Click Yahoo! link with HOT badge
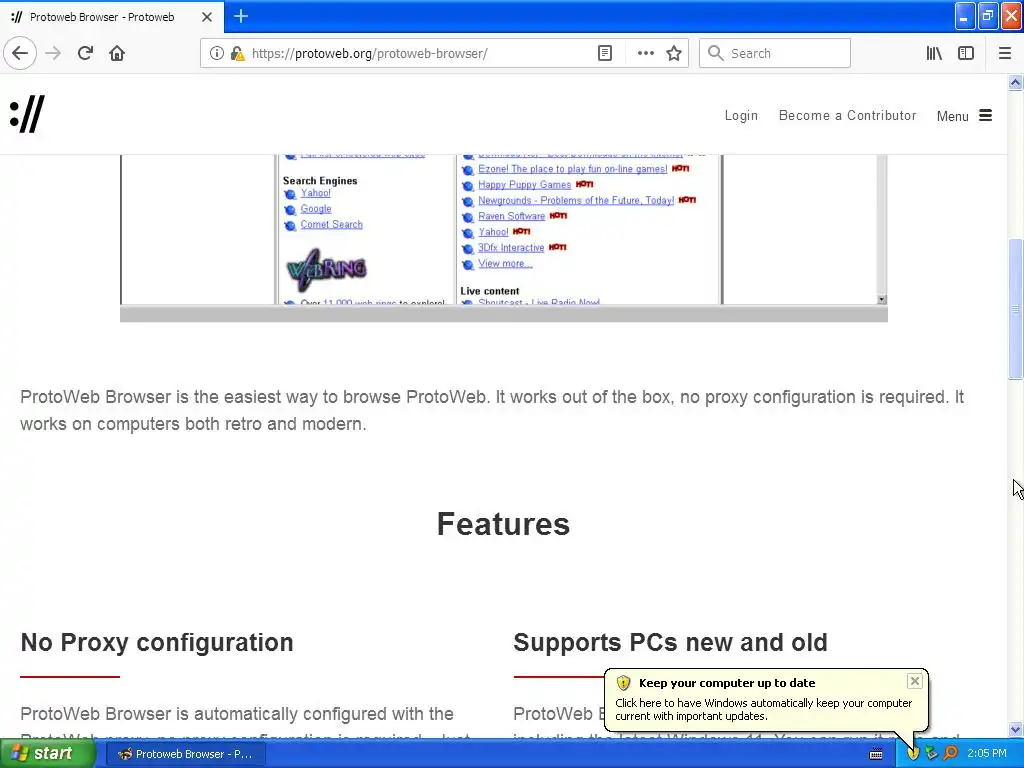The height and width of the screenshot is (768, 1024). (x=493, y=232)
